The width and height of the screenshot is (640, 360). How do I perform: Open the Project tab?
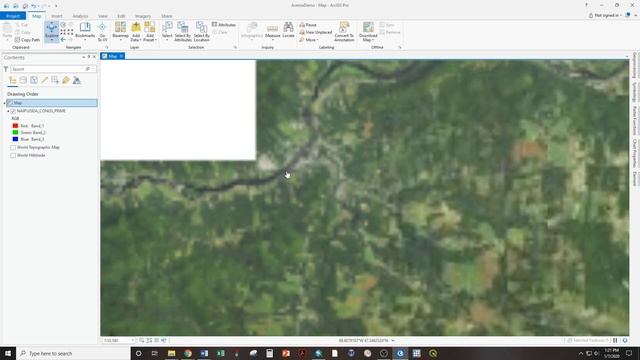pyautogui.click(x=13, y=16)
